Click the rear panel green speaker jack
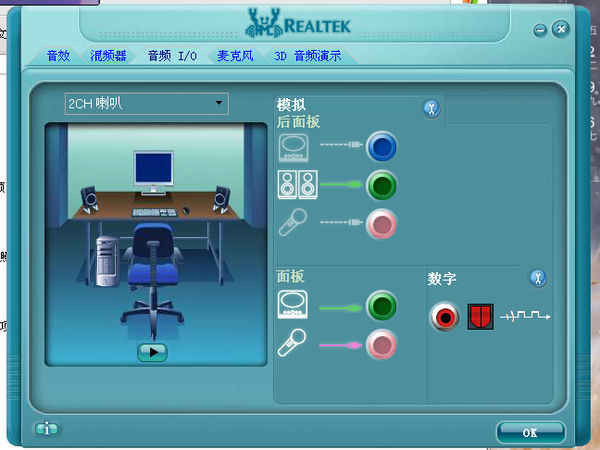600x450 pixels. tap(381, 186)
